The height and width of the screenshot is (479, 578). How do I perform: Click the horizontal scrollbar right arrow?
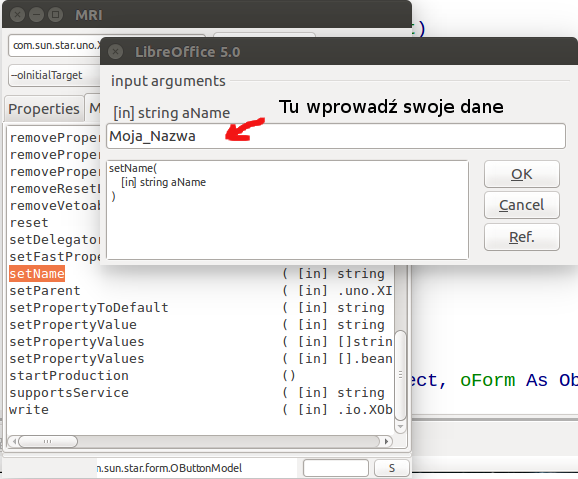click(386, 441)
